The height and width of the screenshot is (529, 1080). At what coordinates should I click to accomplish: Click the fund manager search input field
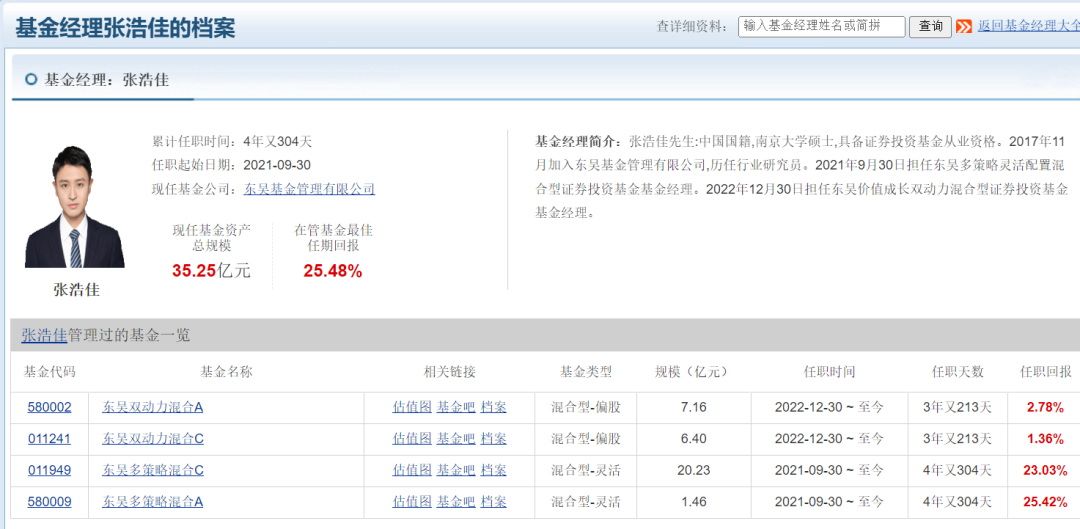[822, 27]
